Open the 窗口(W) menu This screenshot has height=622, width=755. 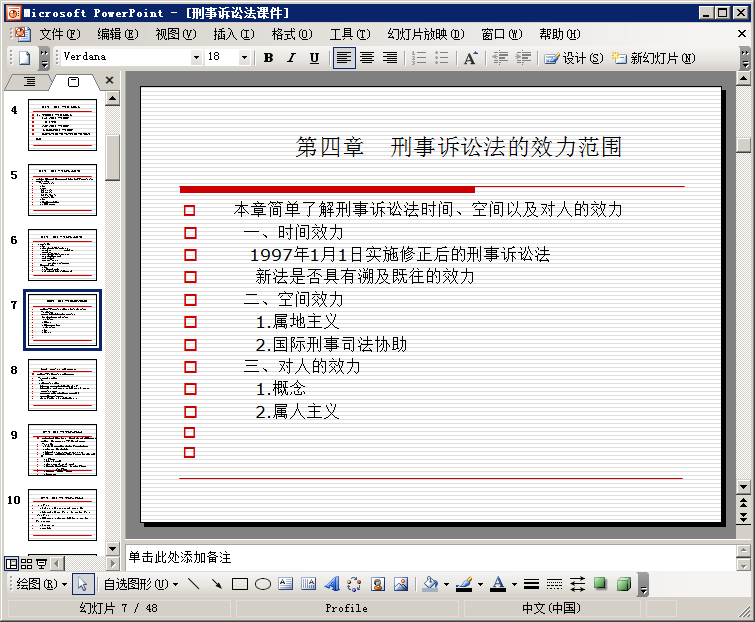pos(501,34)
